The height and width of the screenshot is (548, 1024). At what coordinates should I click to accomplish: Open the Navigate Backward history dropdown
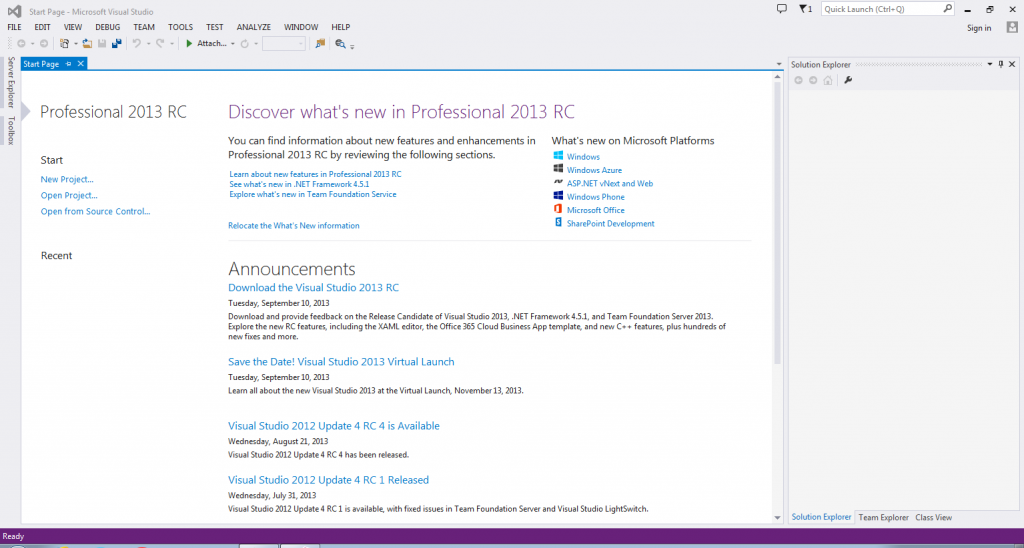(32, 44)
